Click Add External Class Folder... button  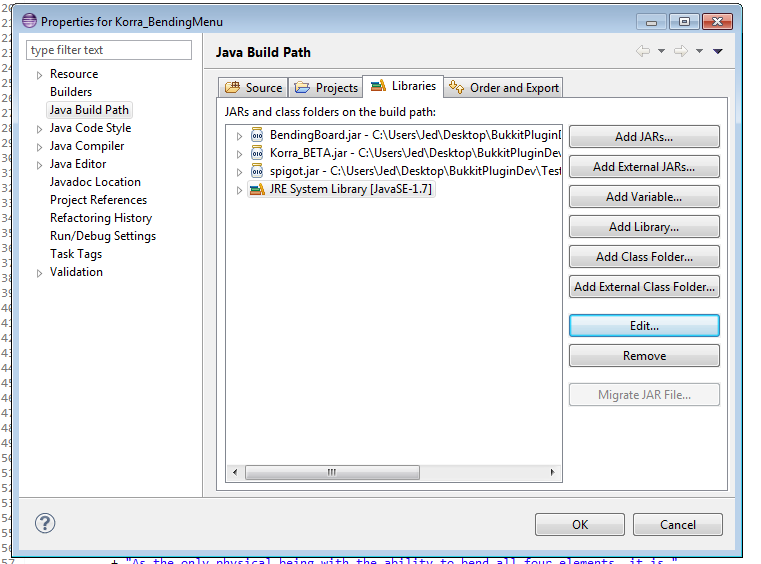pos(644,287)
